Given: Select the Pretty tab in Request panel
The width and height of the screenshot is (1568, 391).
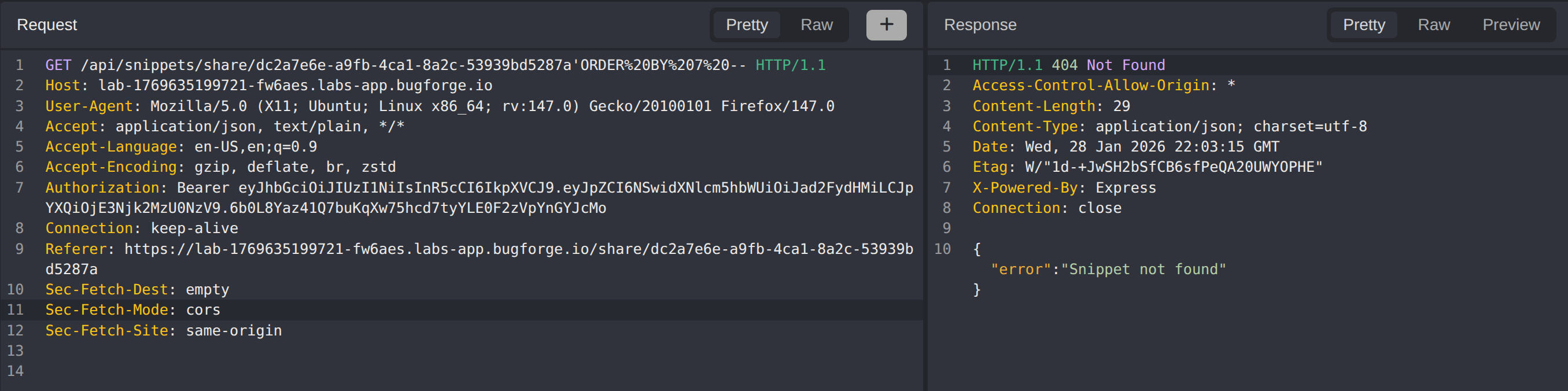Looking at the screenshot, I should tap(746, 25).
